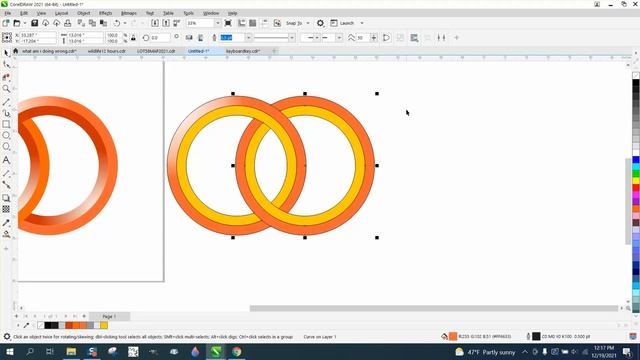Switch to wildlife12 hours.cdr tab
This screenshot has height=360, width=640.
107,51
